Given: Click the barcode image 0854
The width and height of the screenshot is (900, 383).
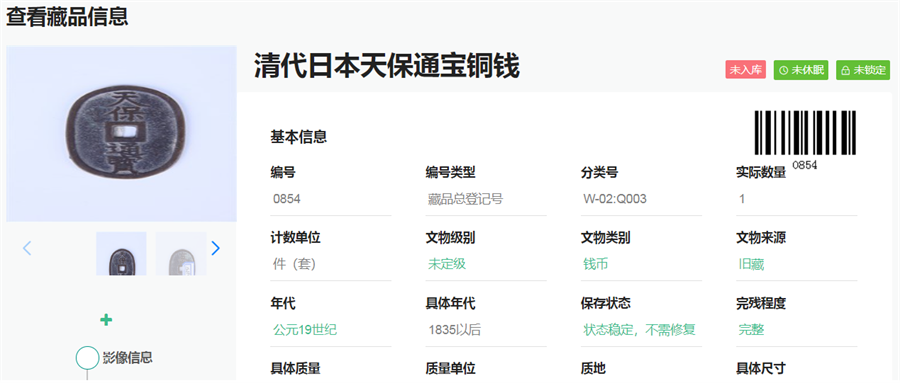Looking at the screenshot, I should point(805,140).
